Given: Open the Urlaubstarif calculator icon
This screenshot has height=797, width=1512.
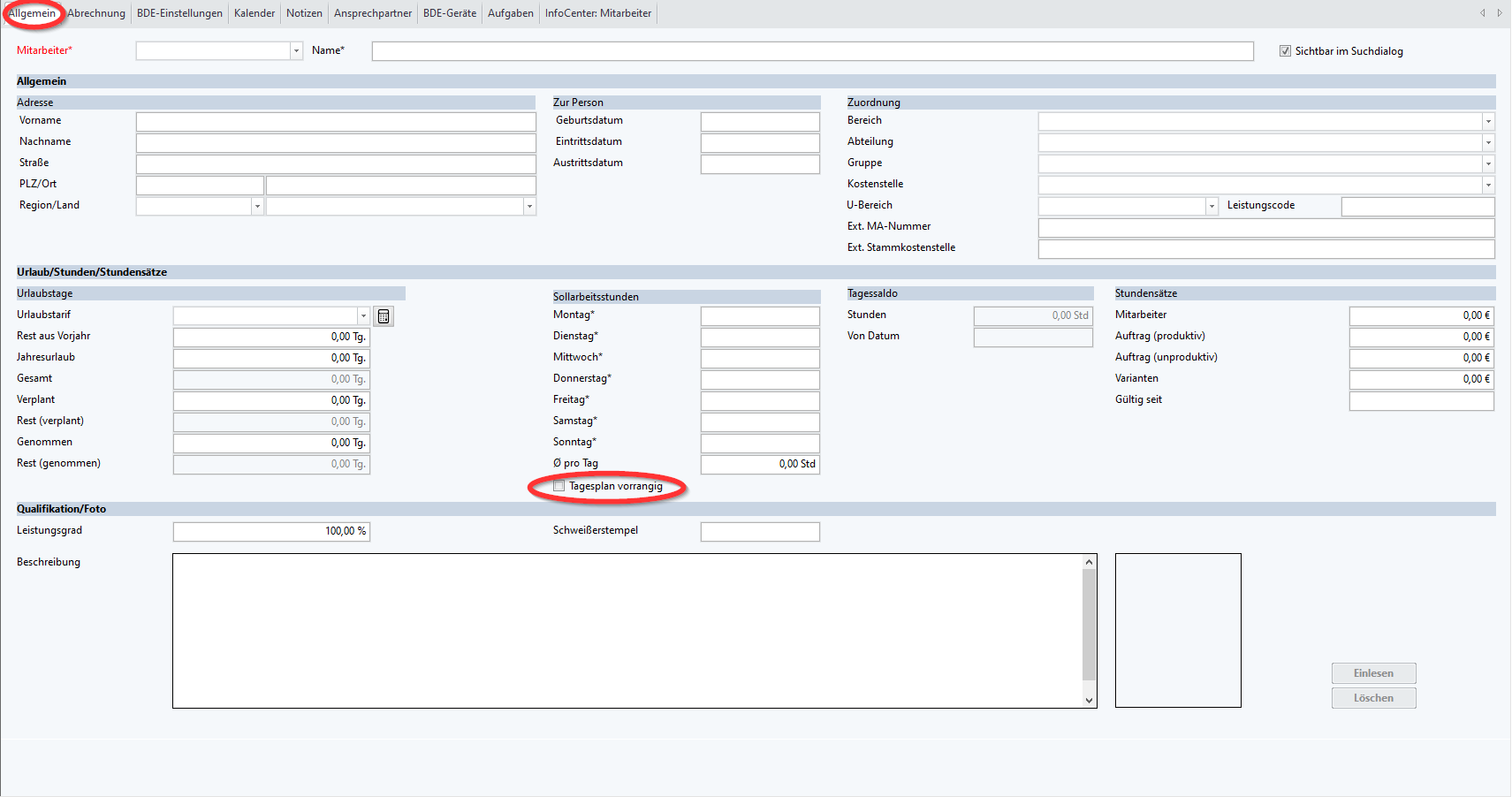Looking at the screenshot, I should (x=384, y=316).
